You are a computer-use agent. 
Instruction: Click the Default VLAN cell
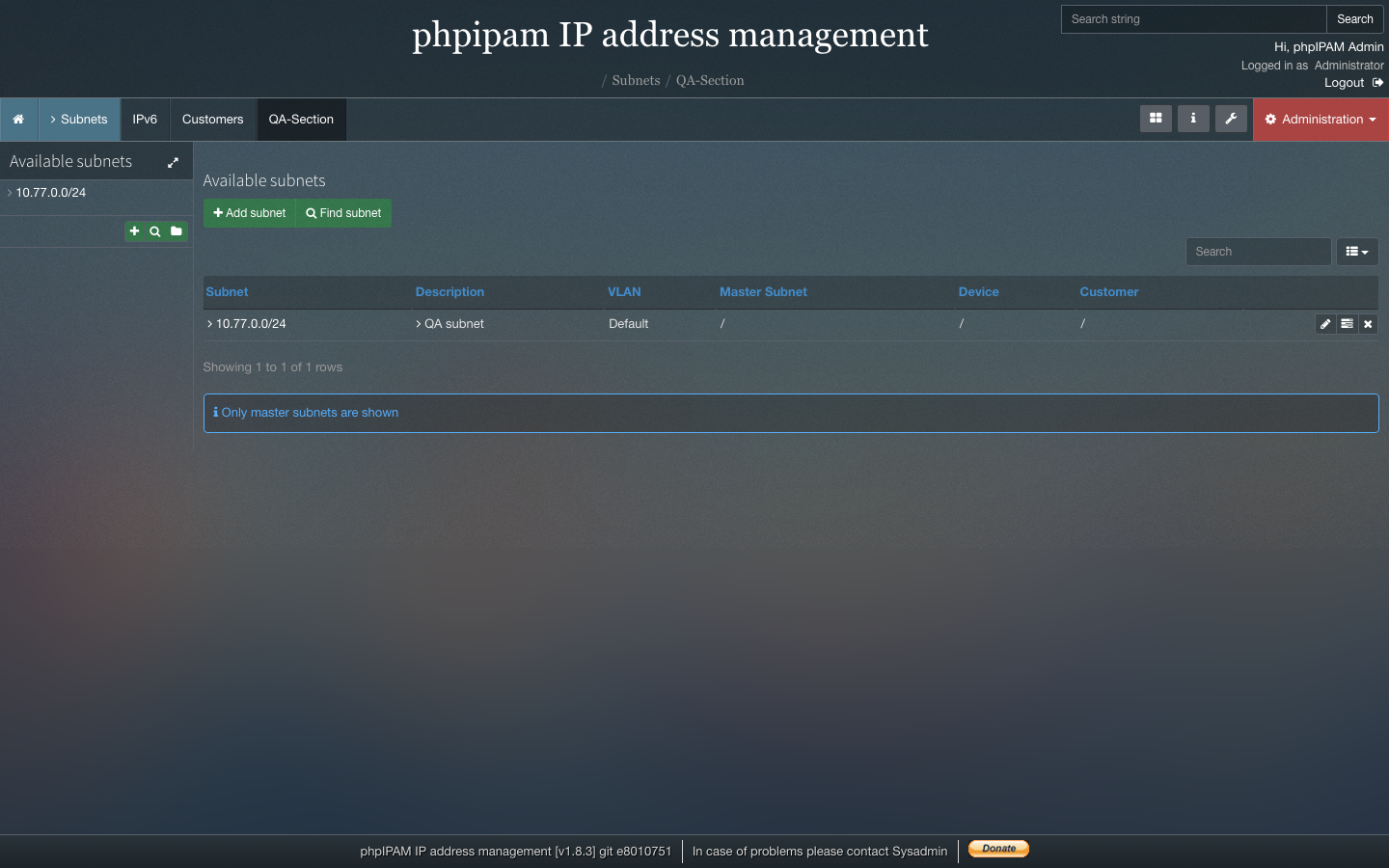coord(629,324)
